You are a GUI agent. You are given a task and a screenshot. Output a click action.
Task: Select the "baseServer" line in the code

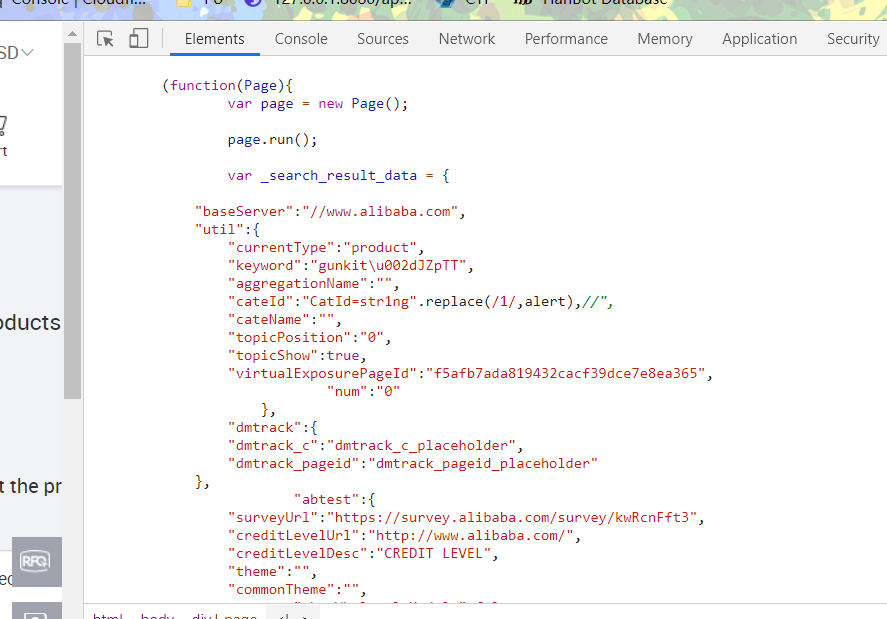point(330,212)
